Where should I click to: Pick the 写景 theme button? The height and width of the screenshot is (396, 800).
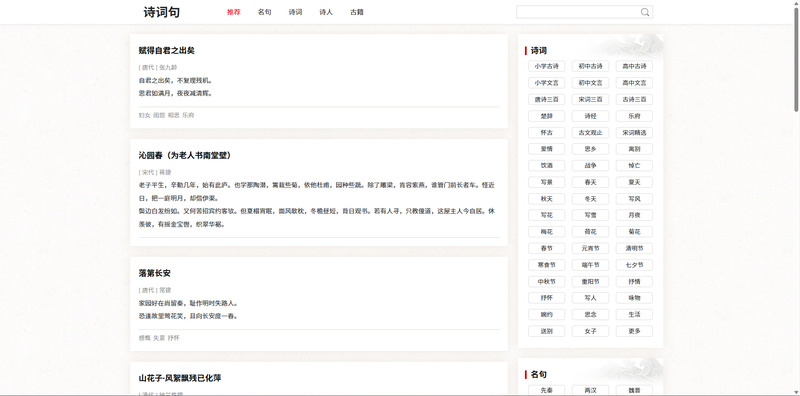pos(546,182)
